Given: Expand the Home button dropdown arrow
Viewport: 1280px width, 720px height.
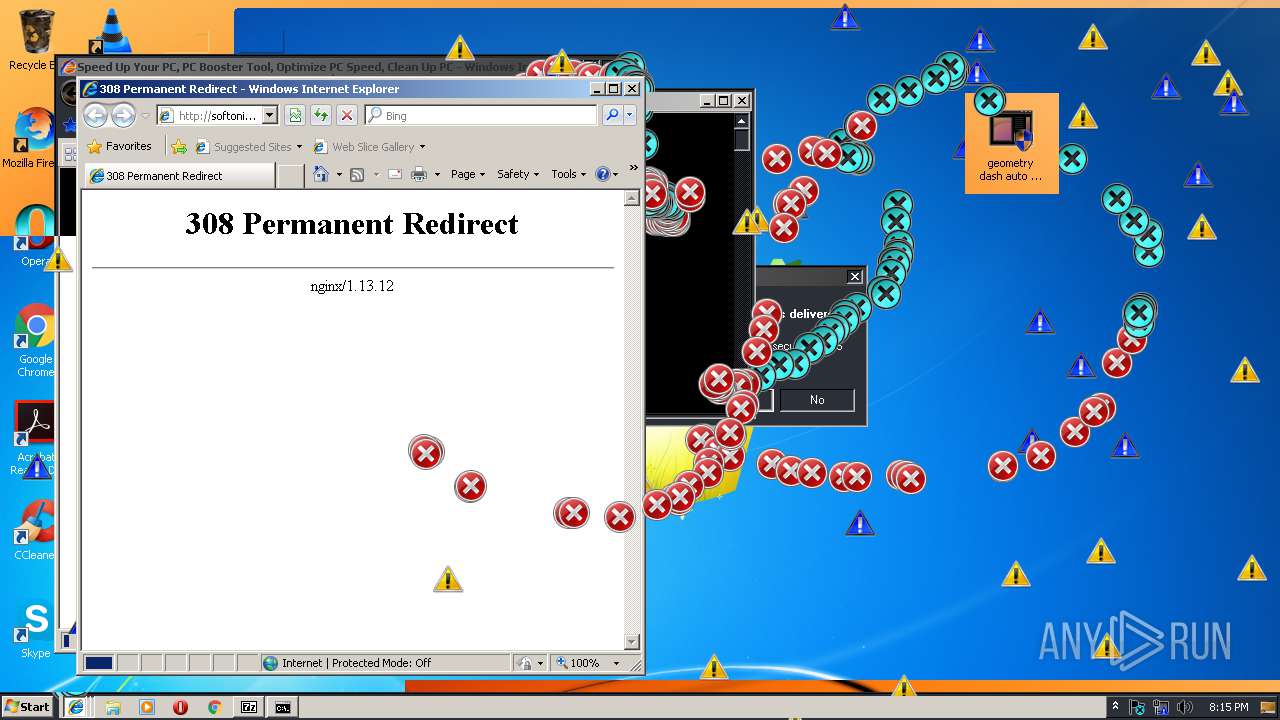Looking at the screenshot, I should [339, 174].
